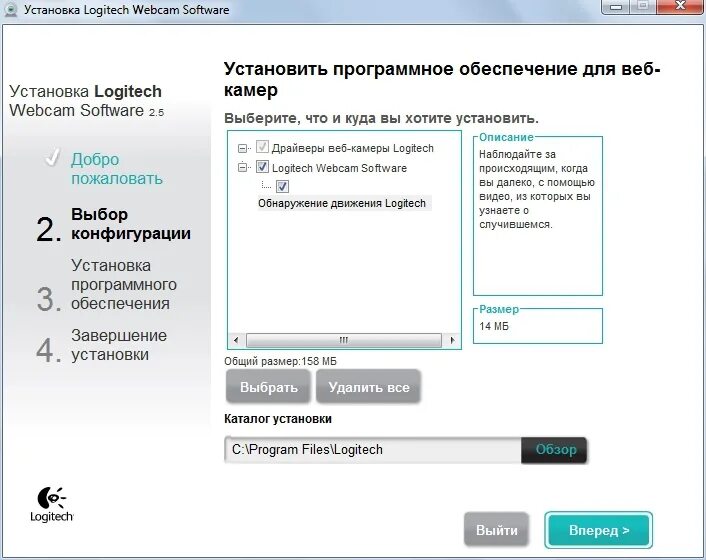This screenshot has height=560, width=706.
Task: Click the Установка программного обеспечения step label
Action: pyautogui.click(x=124, y=284)
